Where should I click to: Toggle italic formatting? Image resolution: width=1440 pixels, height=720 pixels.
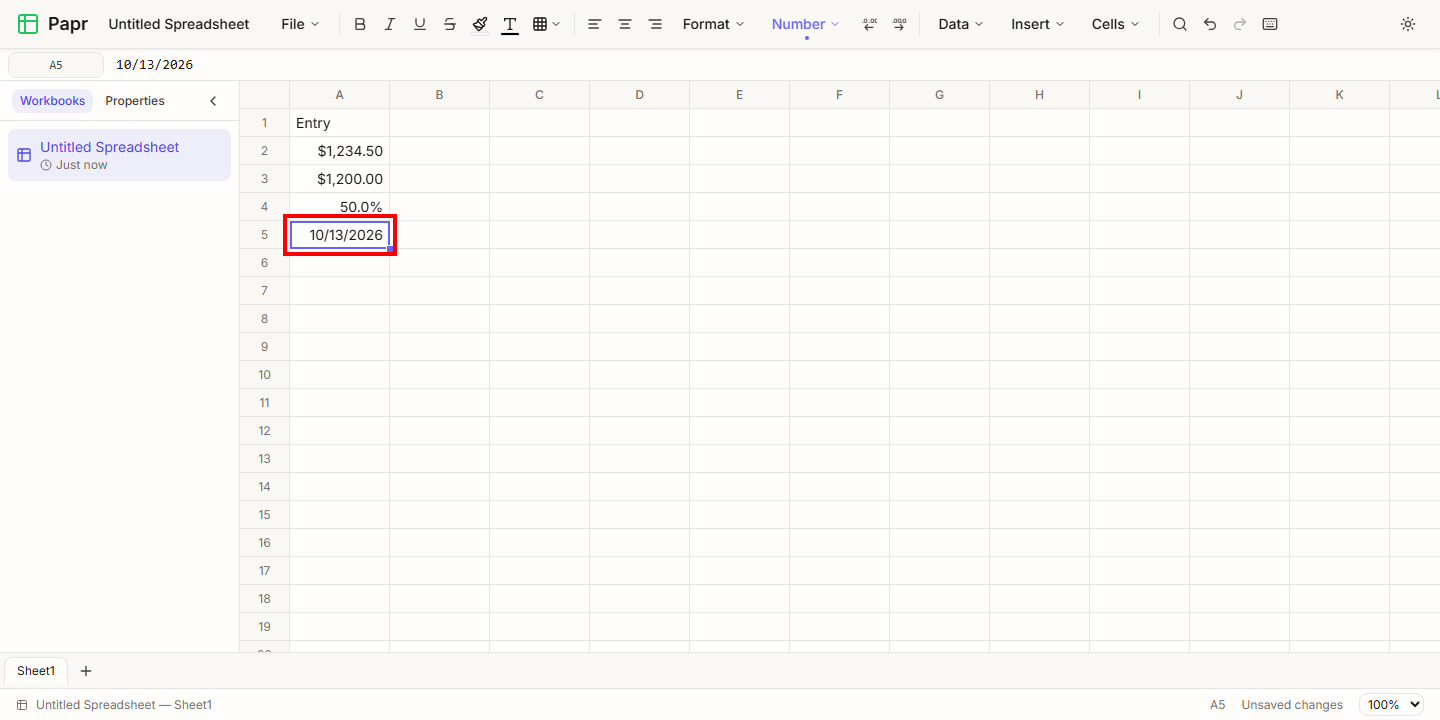click(x=390, y=24)
